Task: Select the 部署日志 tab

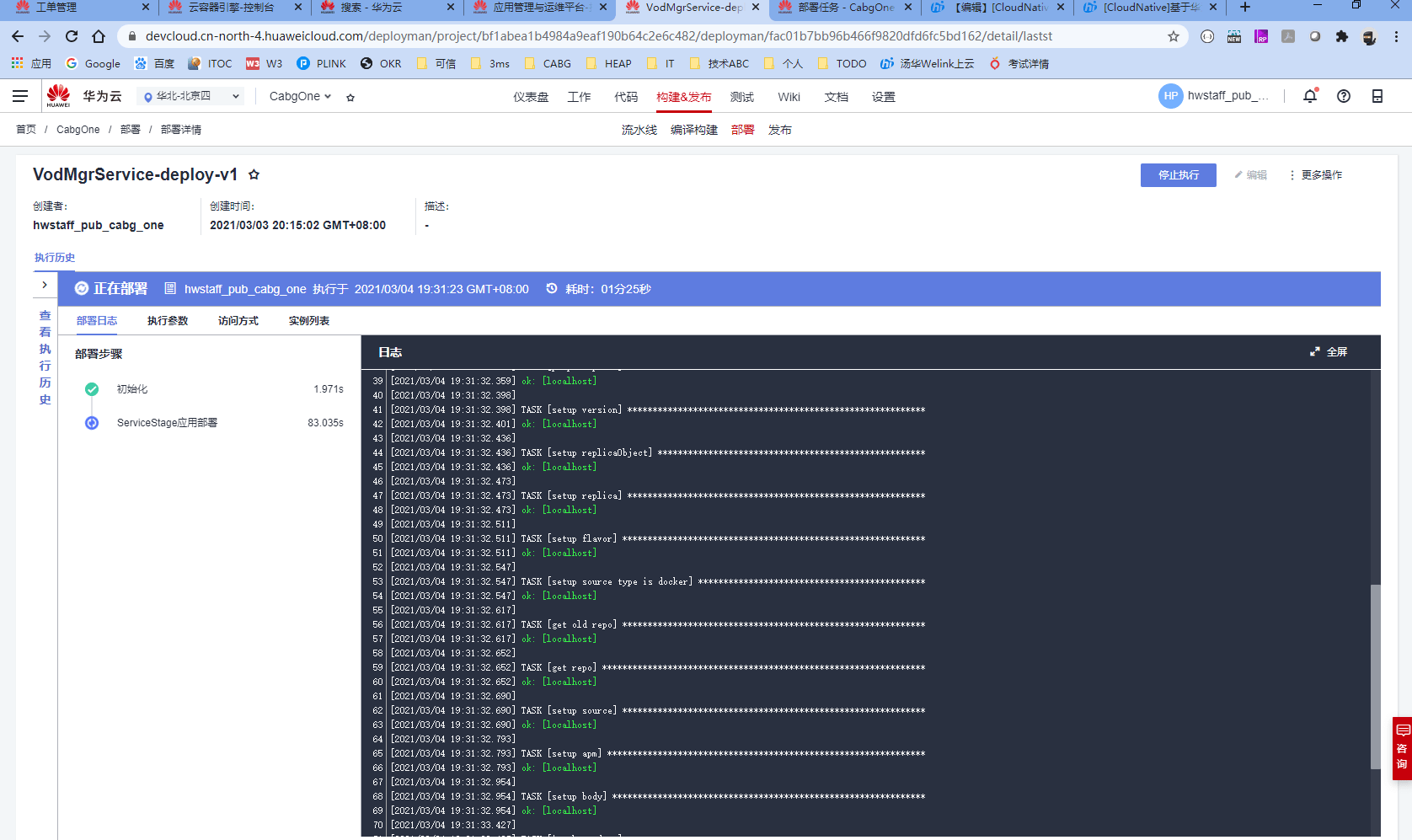Action: 97,321
